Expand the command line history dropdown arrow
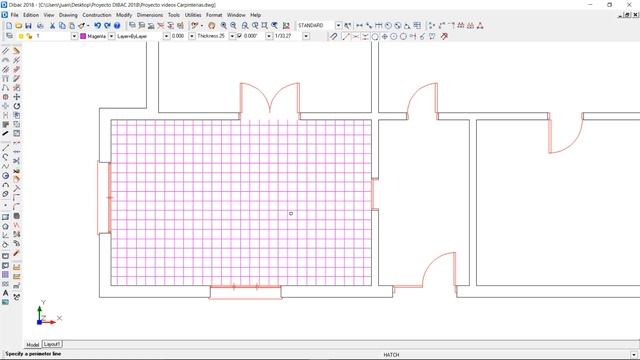The image size is (640, 360). (634, 355)
